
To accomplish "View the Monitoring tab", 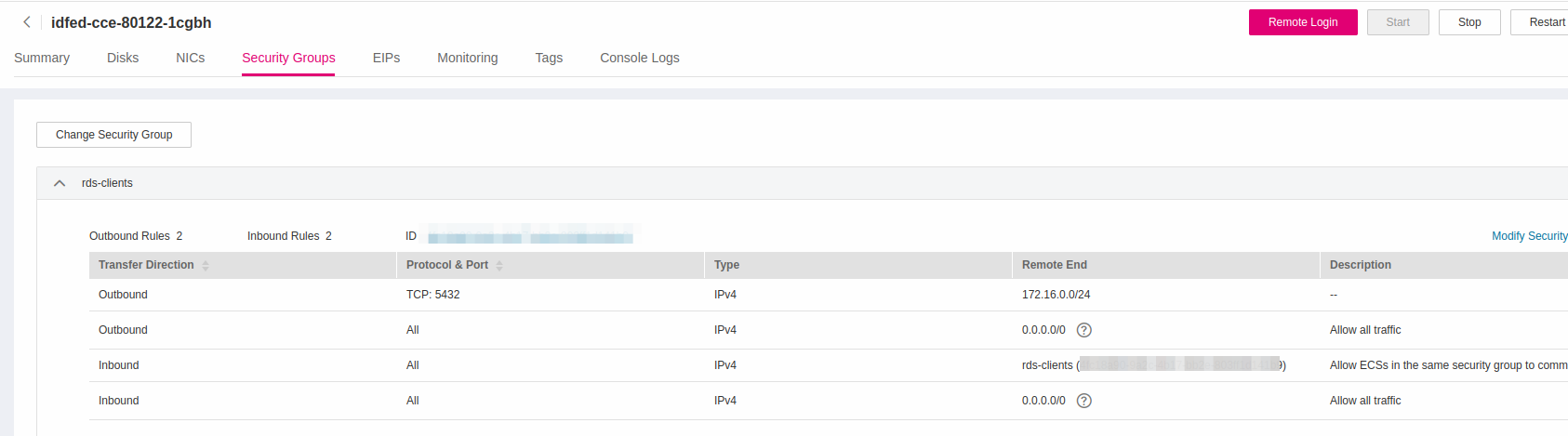I will coord(468,58).
